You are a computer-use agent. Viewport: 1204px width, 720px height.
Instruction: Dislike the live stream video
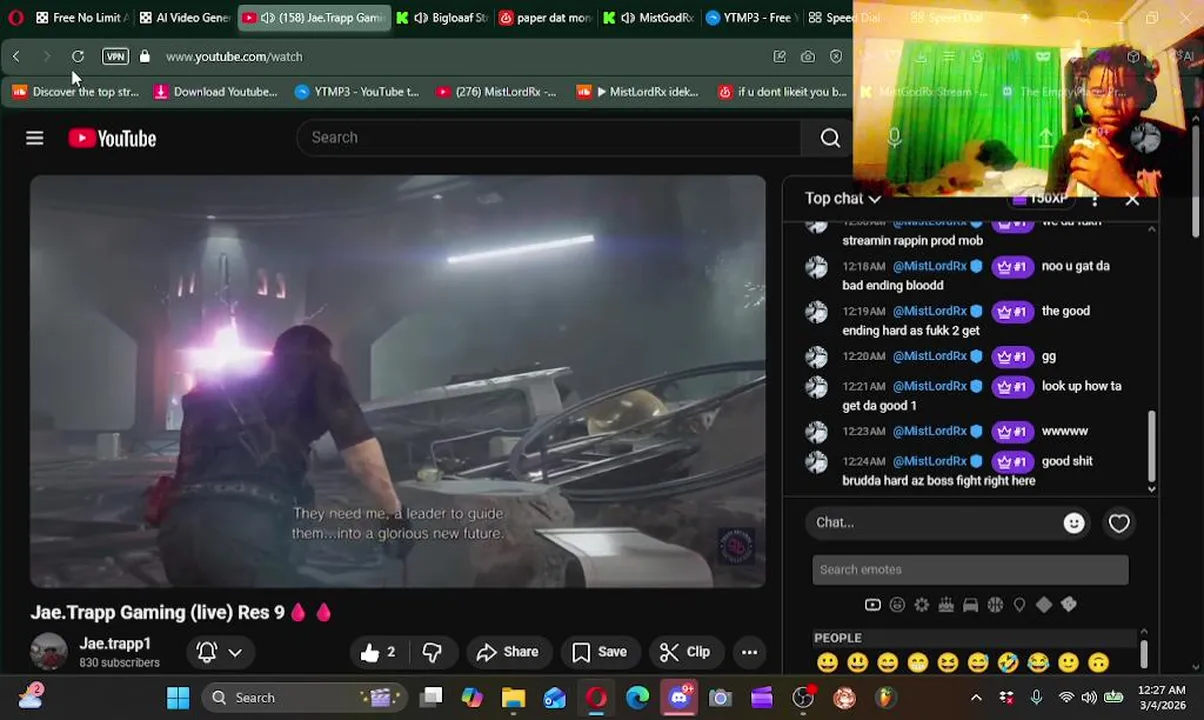click(432, 652)
